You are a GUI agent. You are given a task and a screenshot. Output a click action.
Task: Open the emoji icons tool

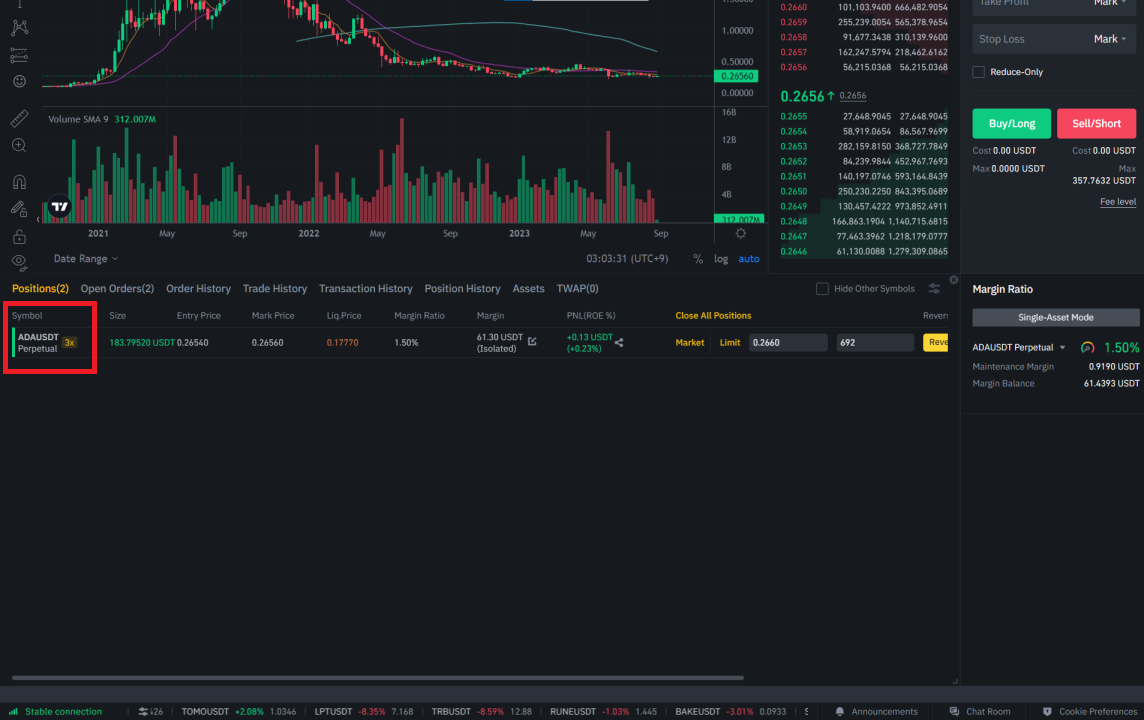click(x=20, y=82)
